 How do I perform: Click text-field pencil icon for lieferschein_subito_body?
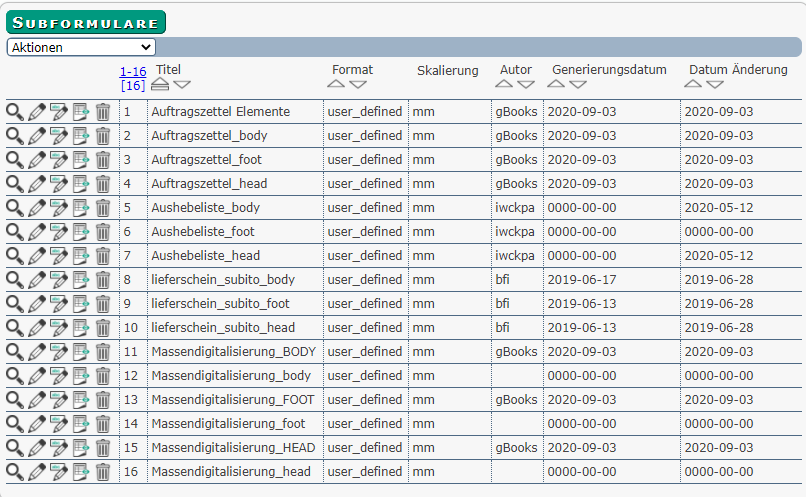click(x=59, y=280)
